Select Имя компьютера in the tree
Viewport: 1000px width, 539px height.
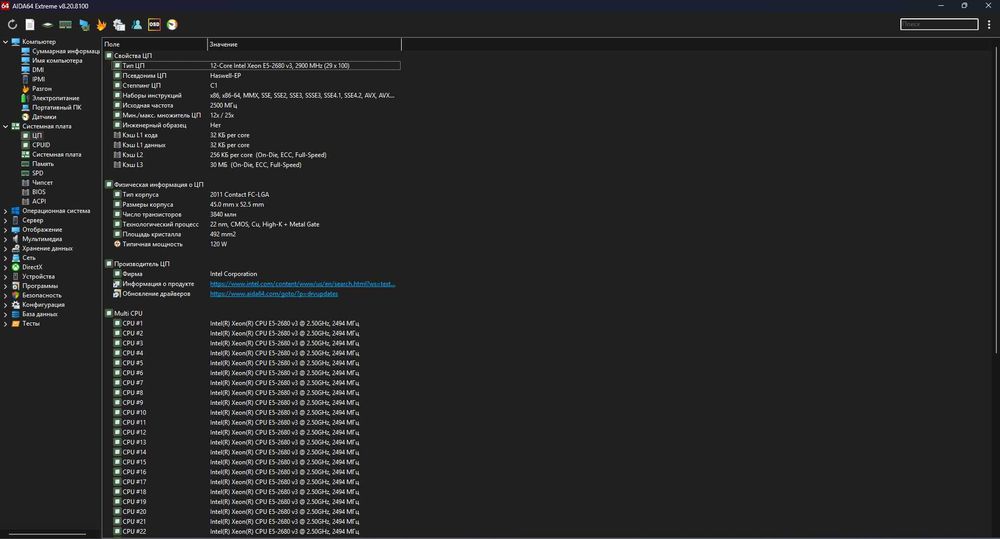pyautogui.click(x=57, y=61)
